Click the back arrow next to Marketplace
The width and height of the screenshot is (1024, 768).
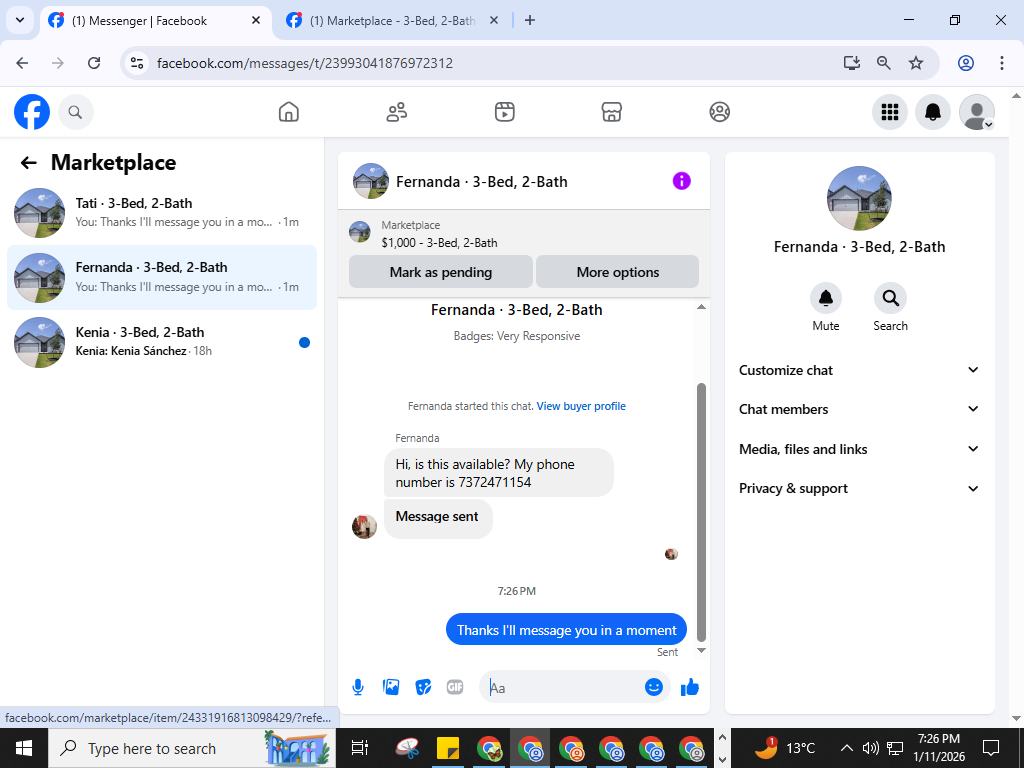click(28, 163)
